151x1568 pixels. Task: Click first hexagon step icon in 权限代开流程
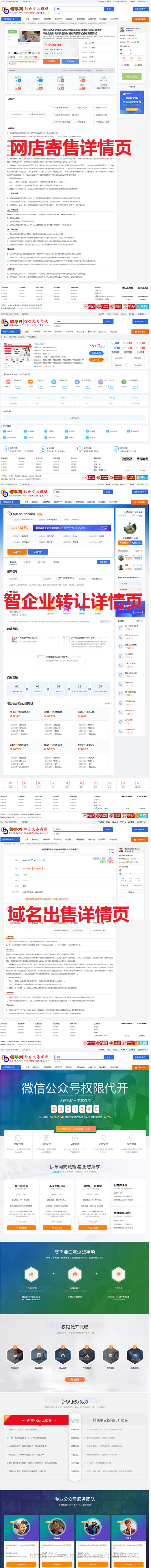(x=15, y=1355)
